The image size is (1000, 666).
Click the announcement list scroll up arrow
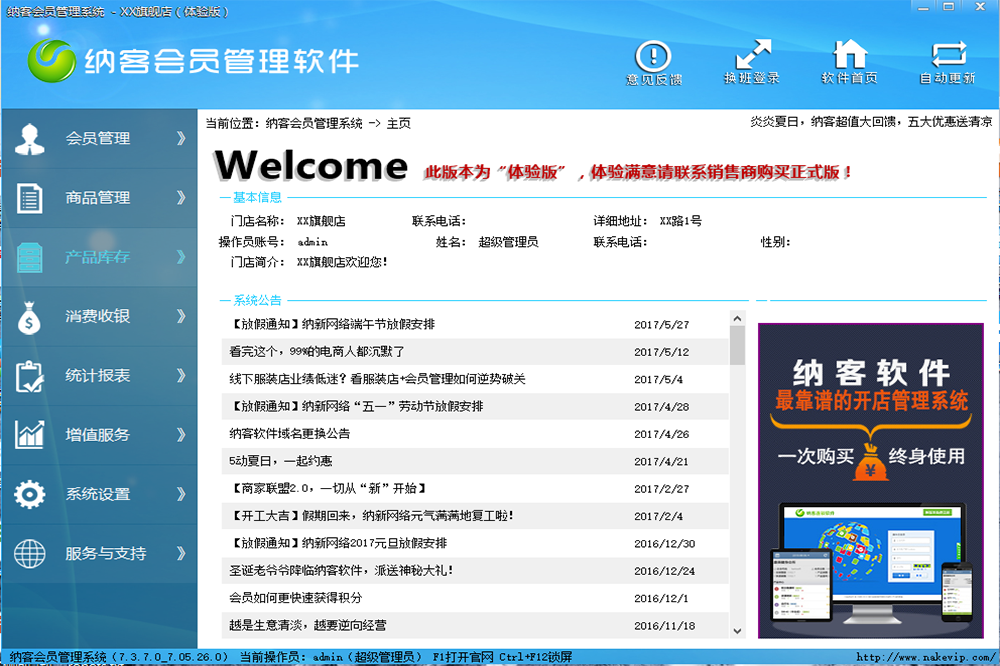(x=737, y=318)
